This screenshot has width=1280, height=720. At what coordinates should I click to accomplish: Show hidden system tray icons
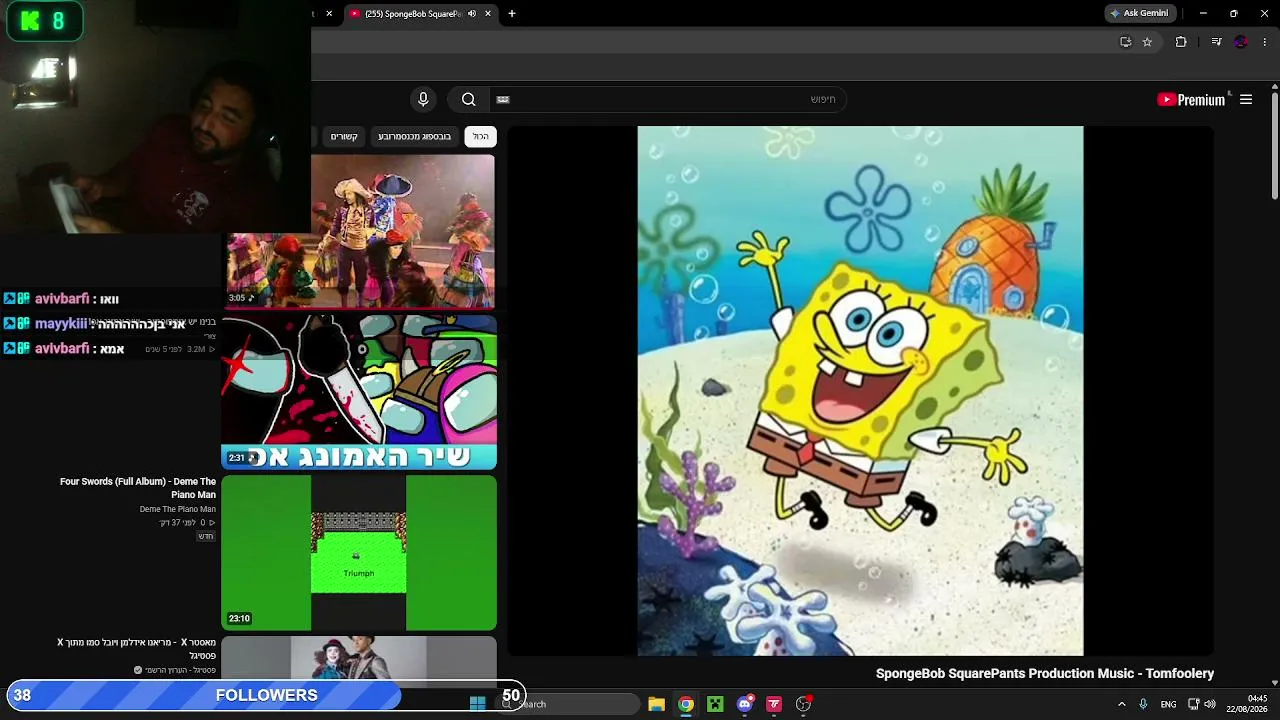[x=1121, y=704]
